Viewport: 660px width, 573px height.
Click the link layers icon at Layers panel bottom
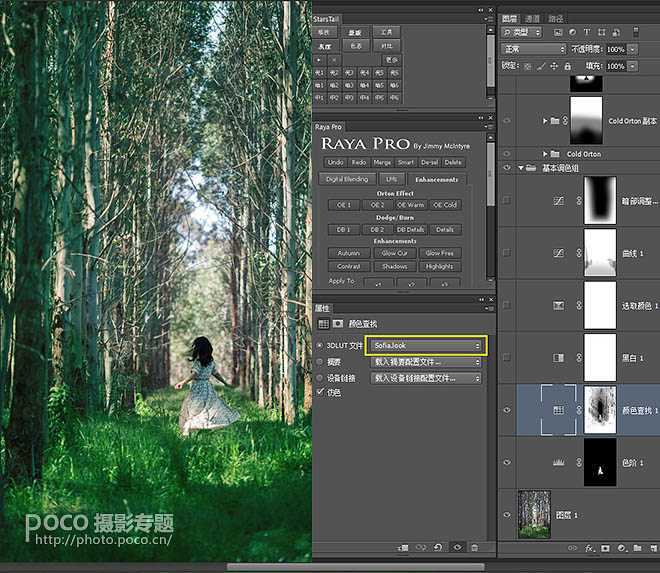click(572, 548)
